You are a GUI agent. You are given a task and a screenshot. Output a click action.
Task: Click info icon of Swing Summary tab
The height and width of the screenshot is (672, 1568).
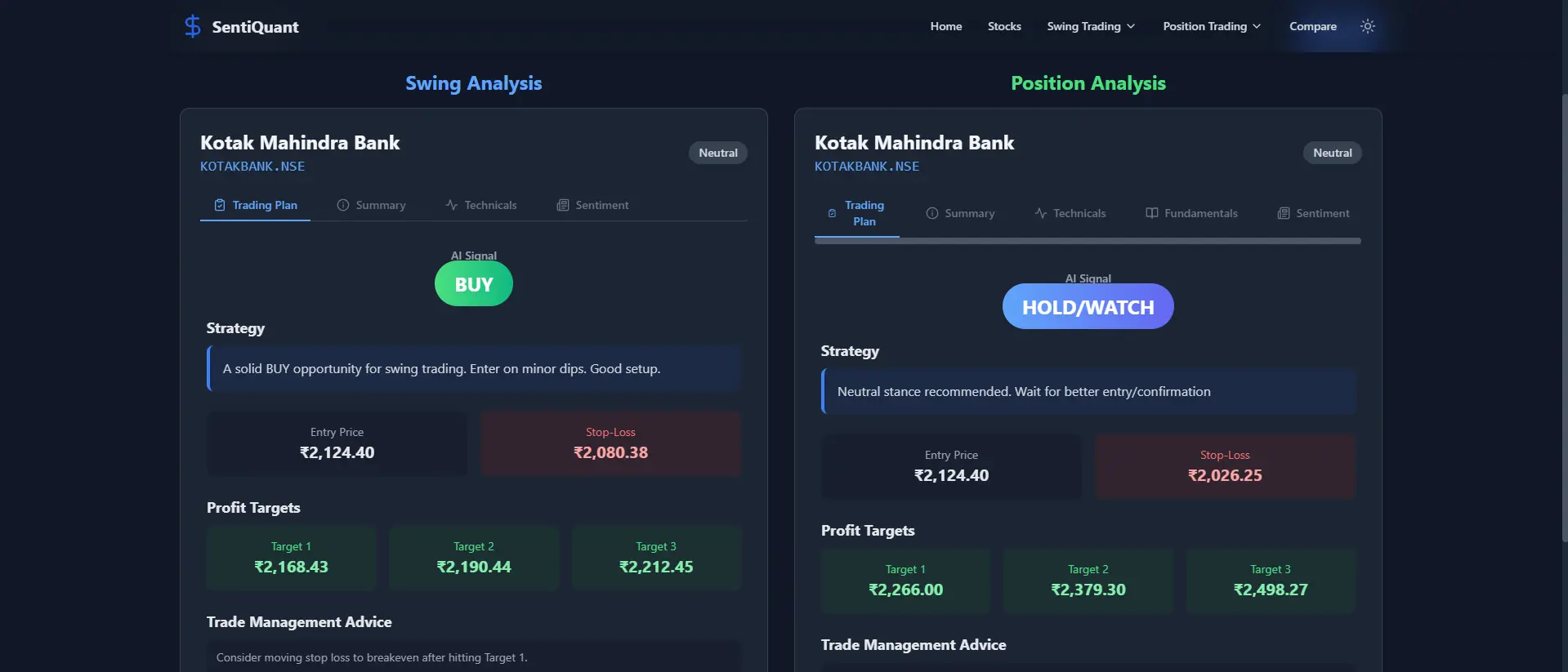(x=343, y=205)
